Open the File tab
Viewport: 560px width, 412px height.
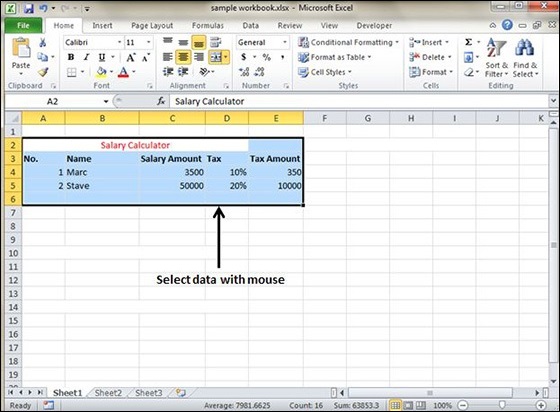coord(23,26)
